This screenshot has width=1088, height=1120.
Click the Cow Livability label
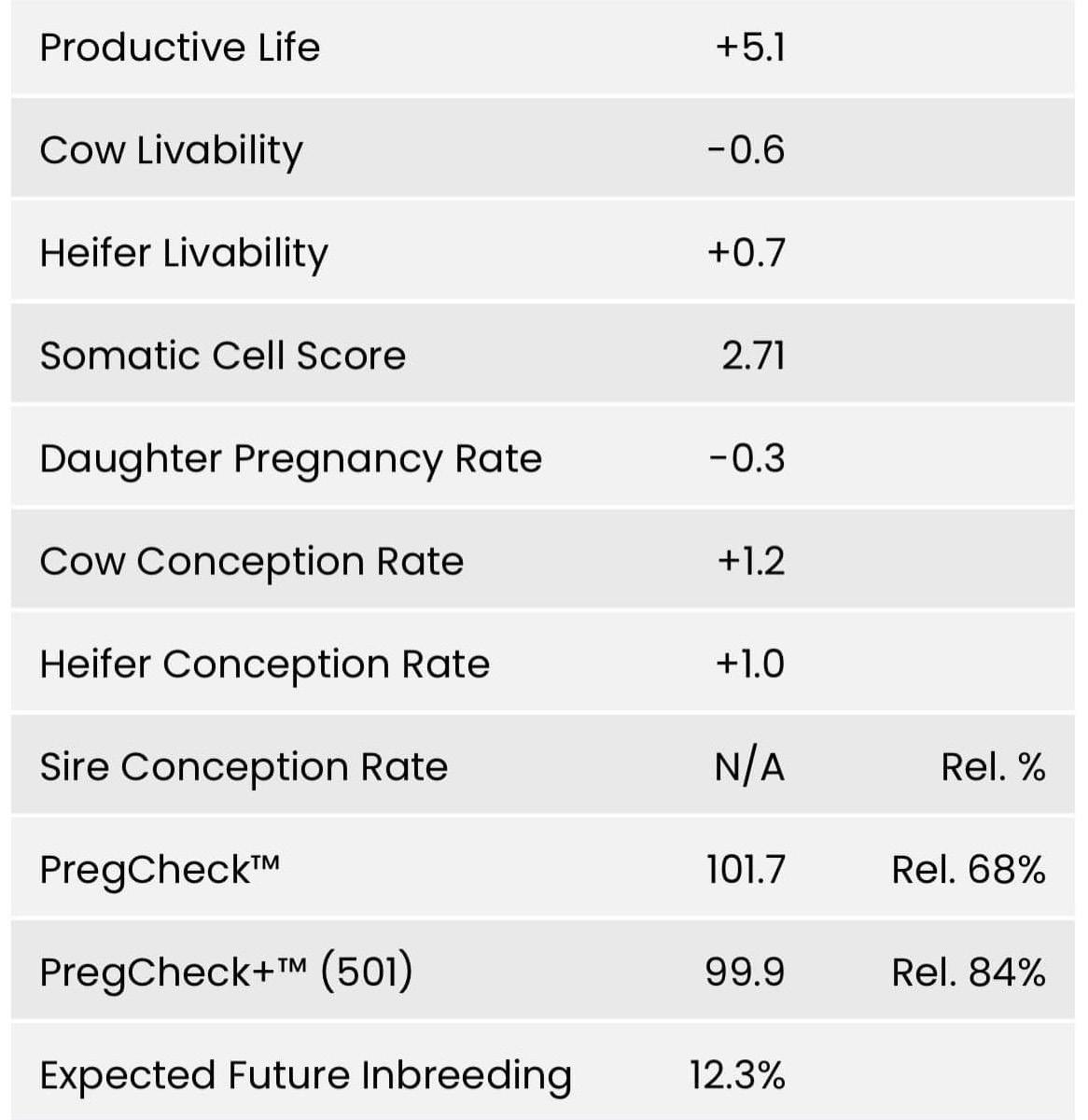coord(171,150)
